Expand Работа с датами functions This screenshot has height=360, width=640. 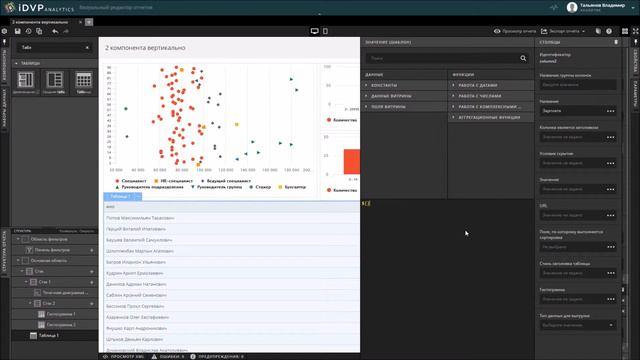[x=491, y=85]
